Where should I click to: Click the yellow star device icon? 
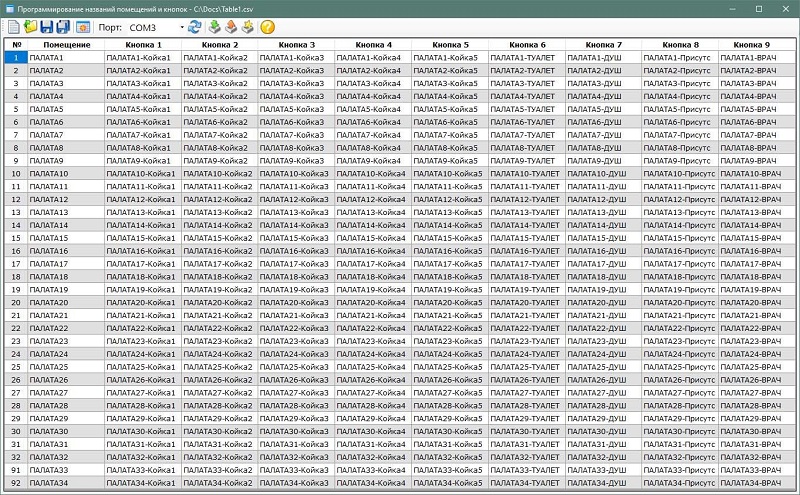248,27
